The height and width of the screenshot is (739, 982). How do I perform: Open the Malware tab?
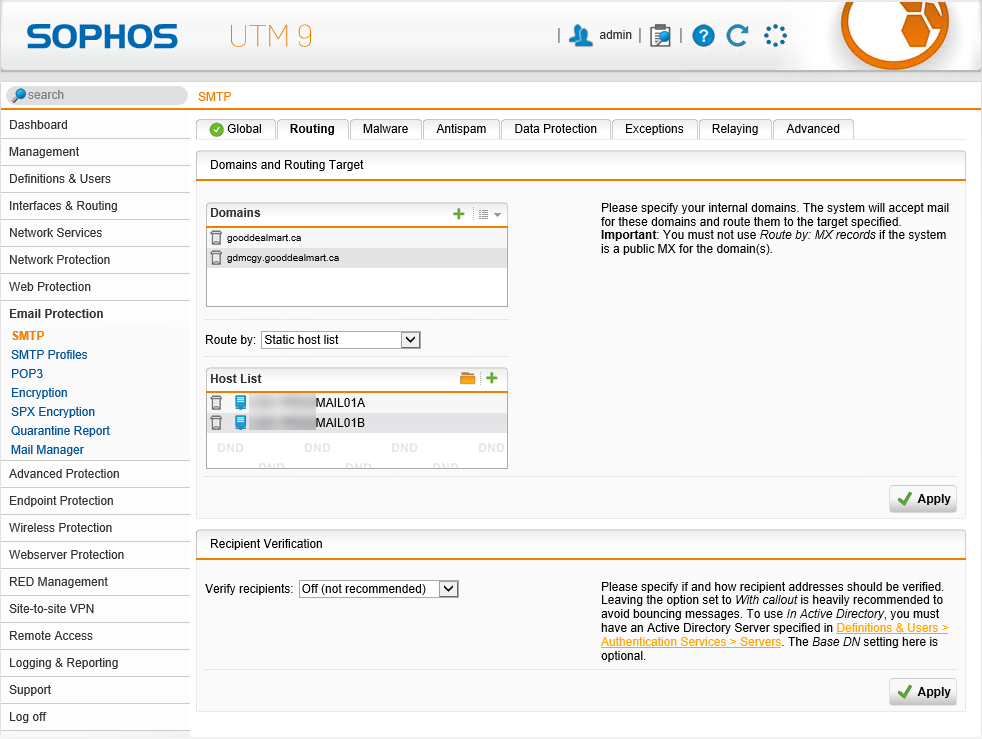pos(385,129)
